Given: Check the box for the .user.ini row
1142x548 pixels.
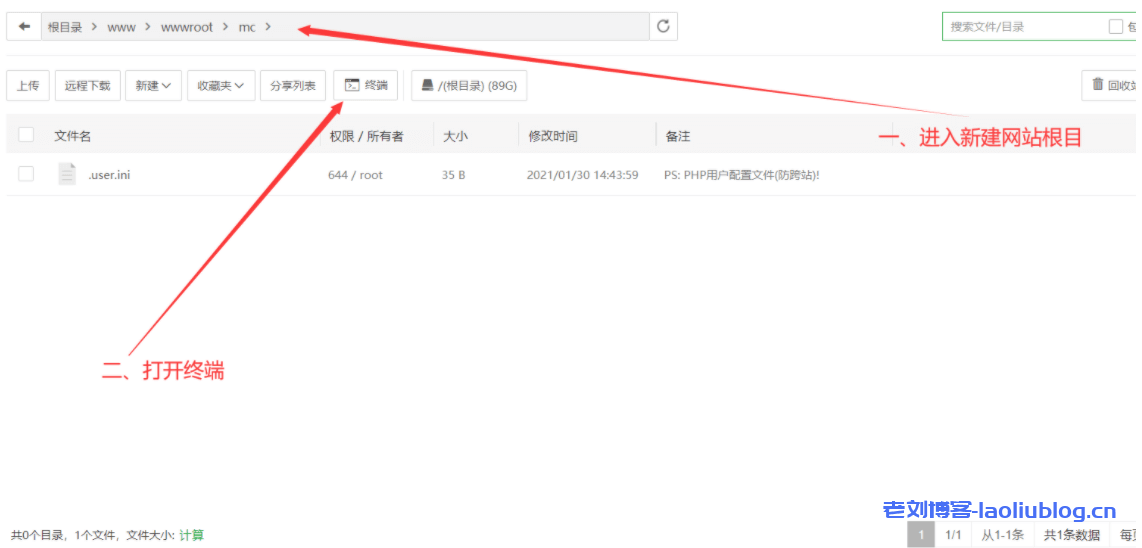Looking at the screenshot, I should (26, 174).
